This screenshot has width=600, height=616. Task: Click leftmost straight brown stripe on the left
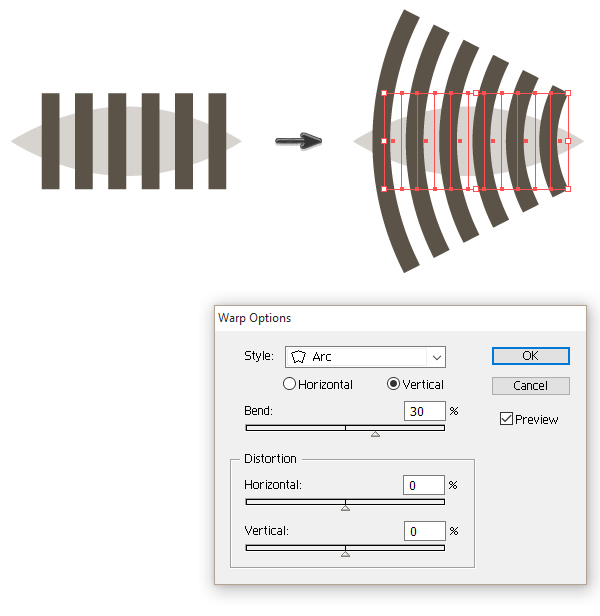coord(51,141)
